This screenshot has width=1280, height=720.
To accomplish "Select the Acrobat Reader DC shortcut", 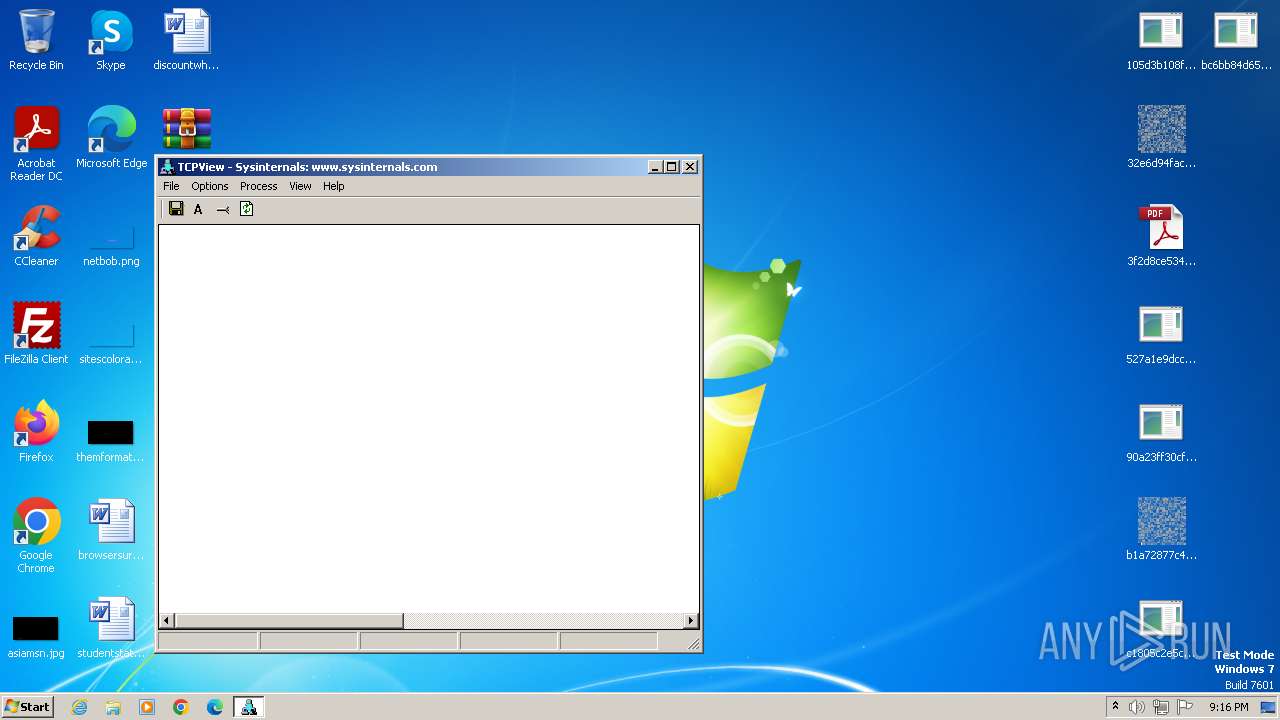I will click(36, 143).
